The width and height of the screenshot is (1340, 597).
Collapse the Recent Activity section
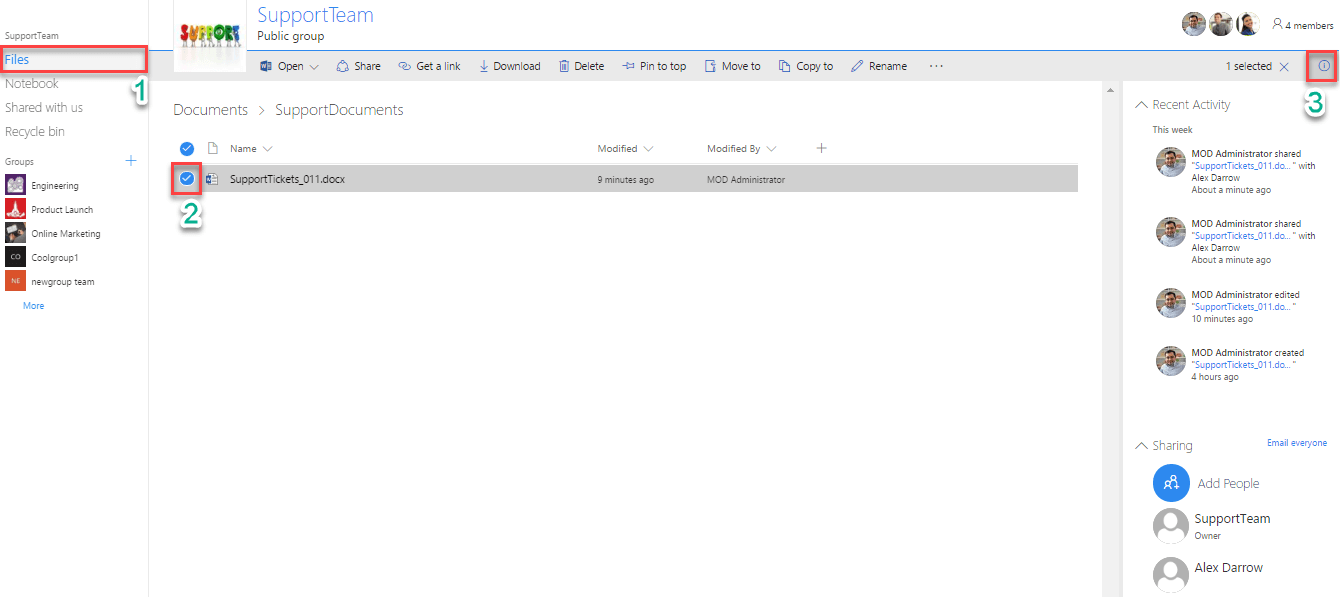(x=1140, y=105)
